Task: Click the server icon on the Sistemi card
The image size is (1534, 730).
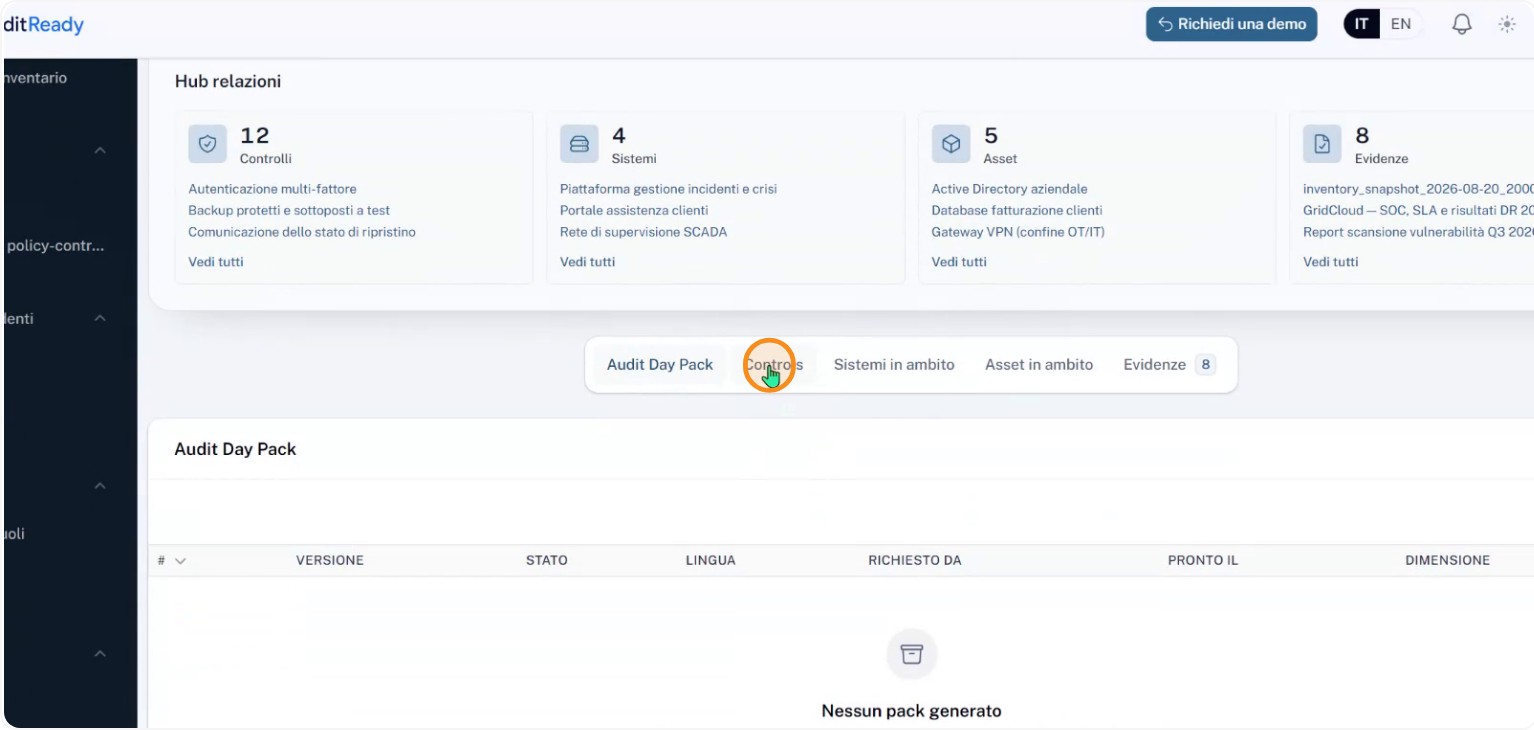Action: (579, 144)
